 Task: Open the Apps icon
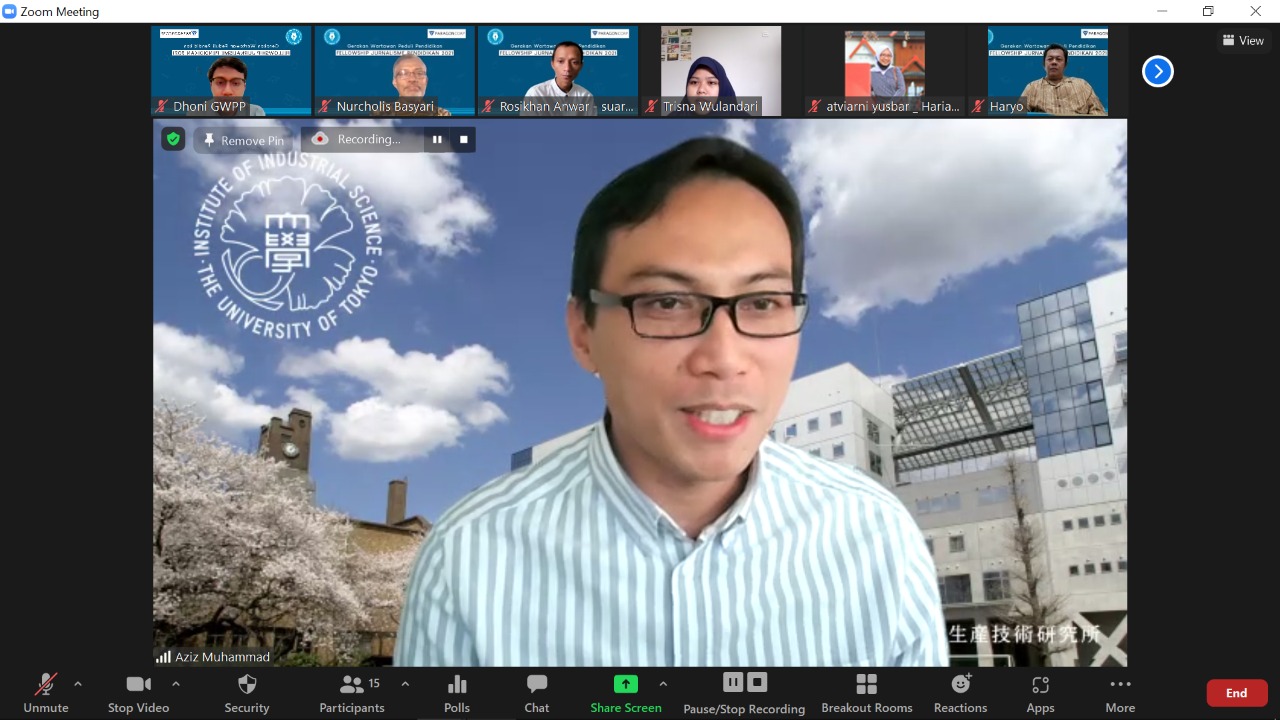click(1040, 692)
